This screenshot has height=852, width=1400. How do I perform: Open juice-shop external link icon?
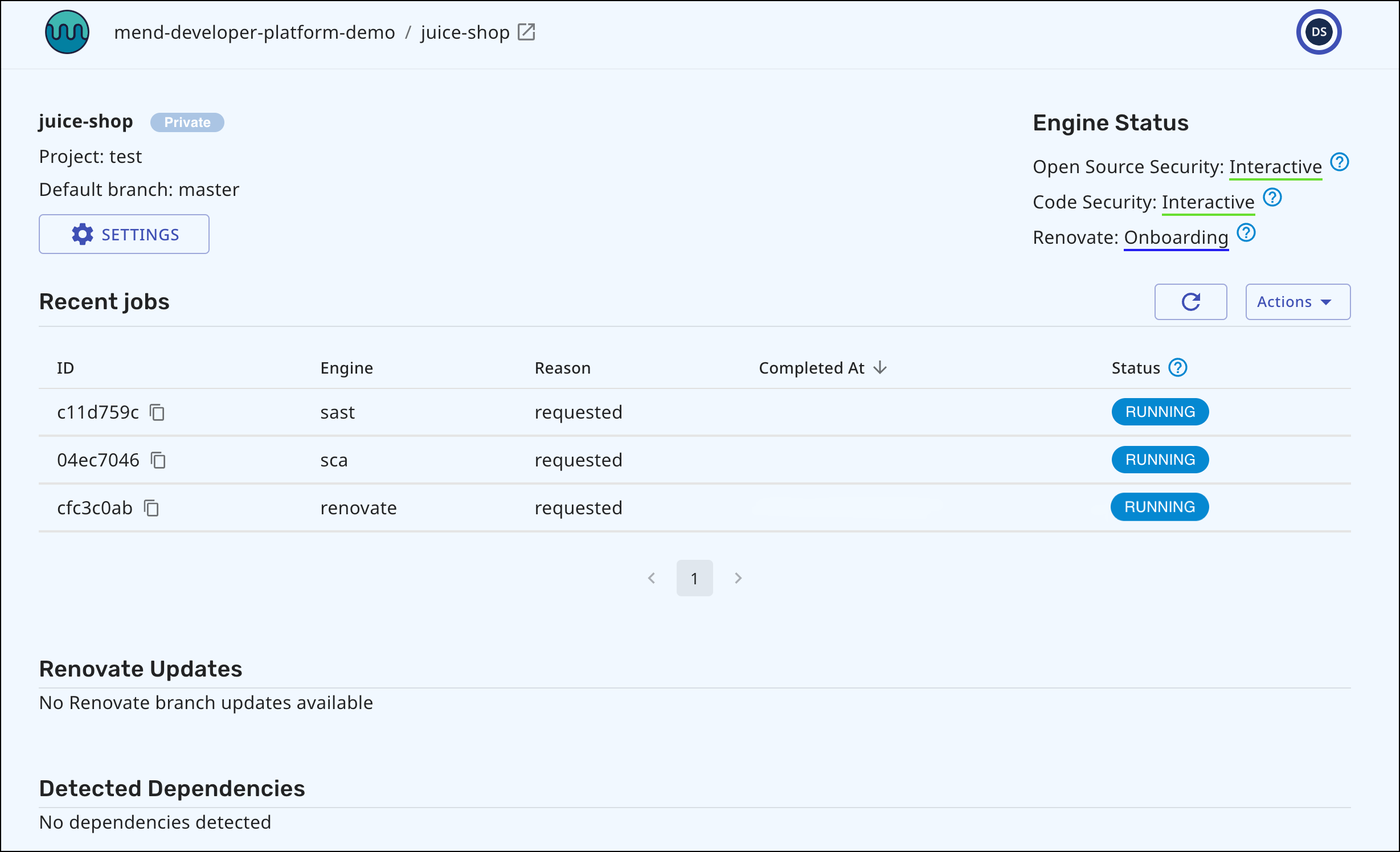tap(526, 32)
